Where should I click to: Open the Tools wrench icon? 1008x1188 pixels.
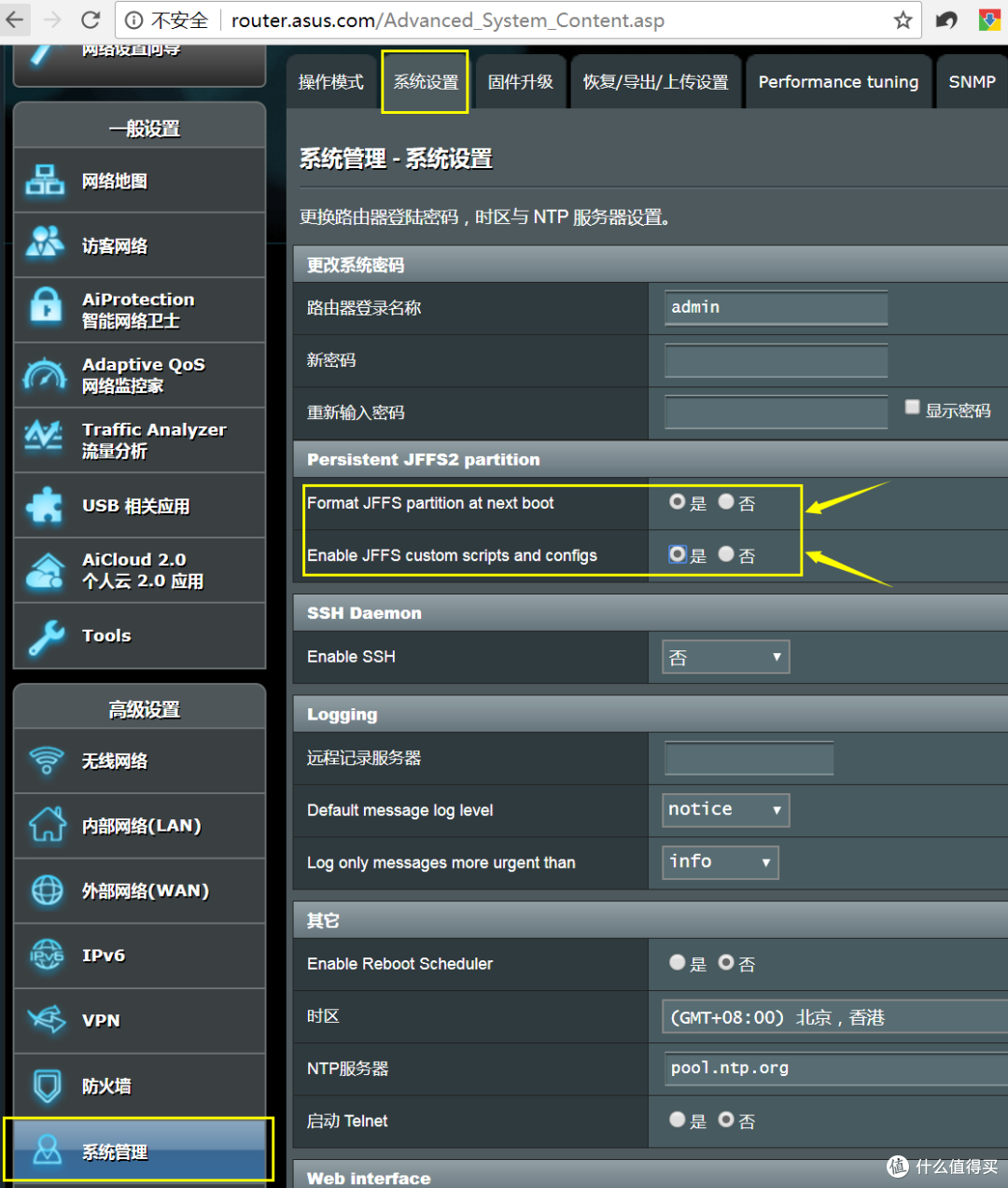coord(45,637)
